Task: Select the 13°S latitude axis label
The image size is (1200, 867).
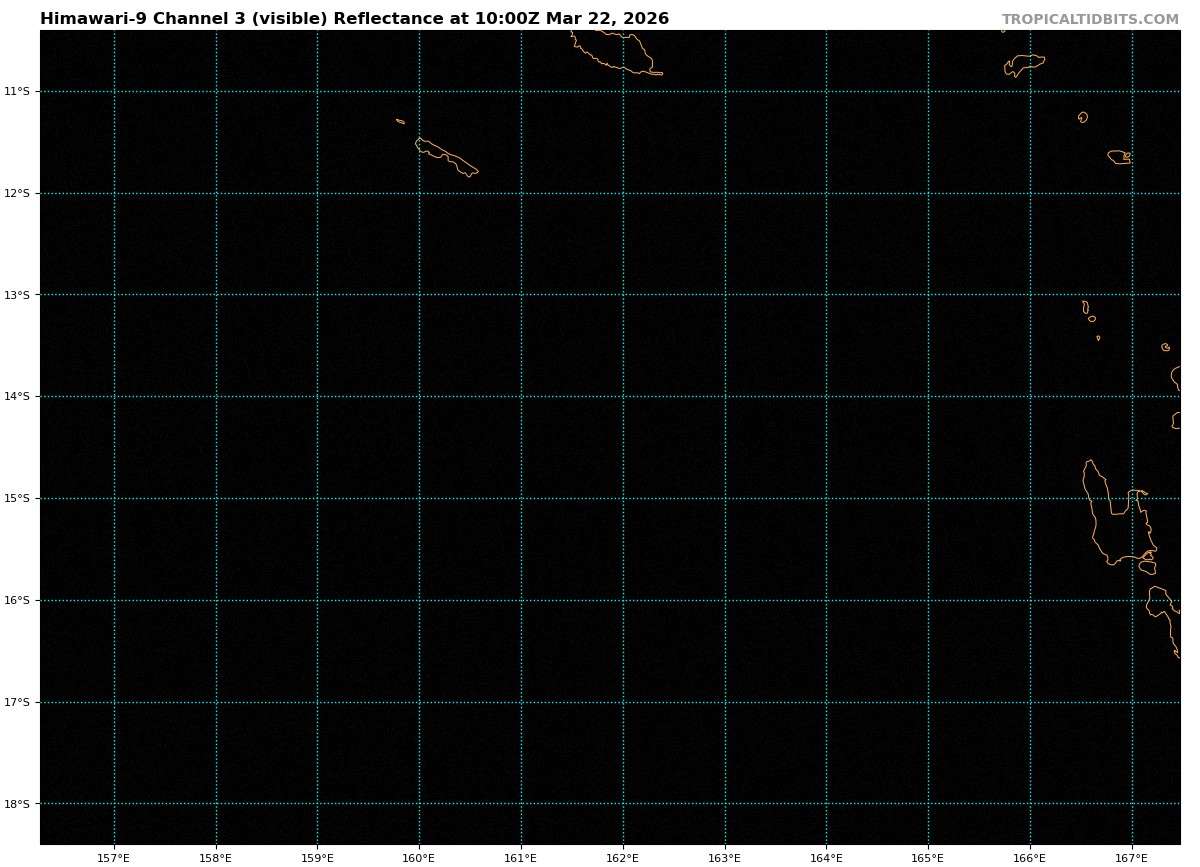Action: [x=17, y=295]
